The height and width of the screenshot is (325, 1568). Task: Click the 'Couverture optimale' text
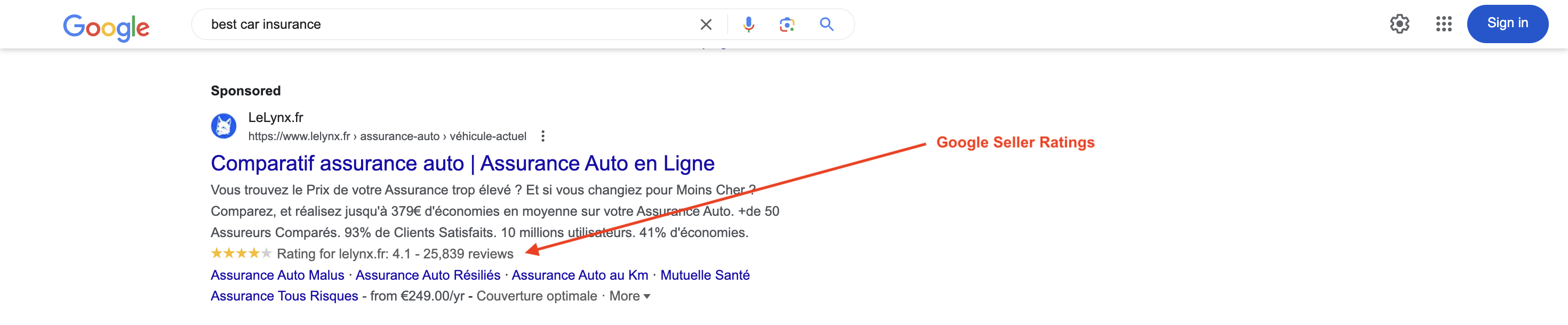click(x=537, y=296)
